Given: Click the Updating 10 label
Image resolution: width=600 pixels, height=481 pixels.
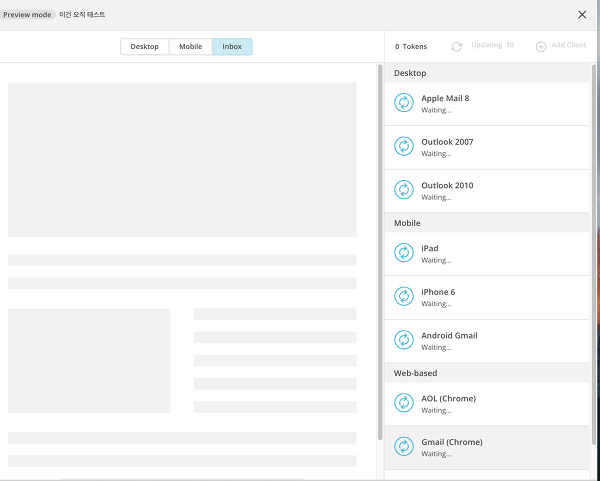Looking at the screenshot, I should click(492, 45).
